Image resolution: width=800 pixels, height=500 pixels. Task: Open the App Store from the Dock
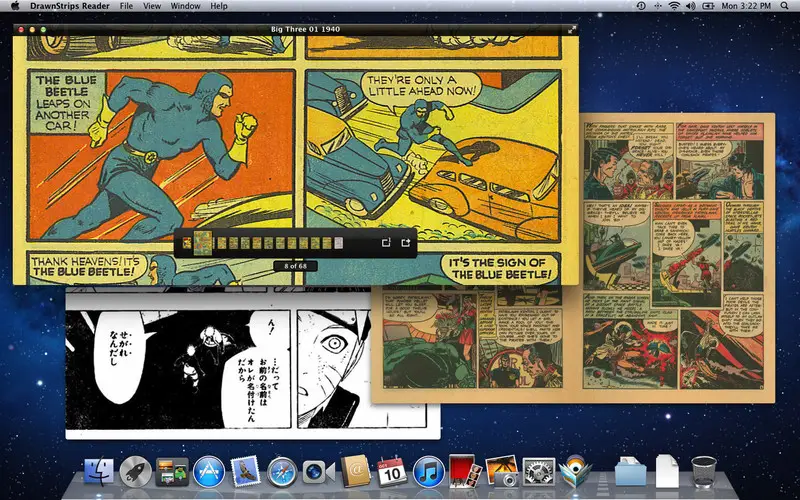click(x=209, y=471)
